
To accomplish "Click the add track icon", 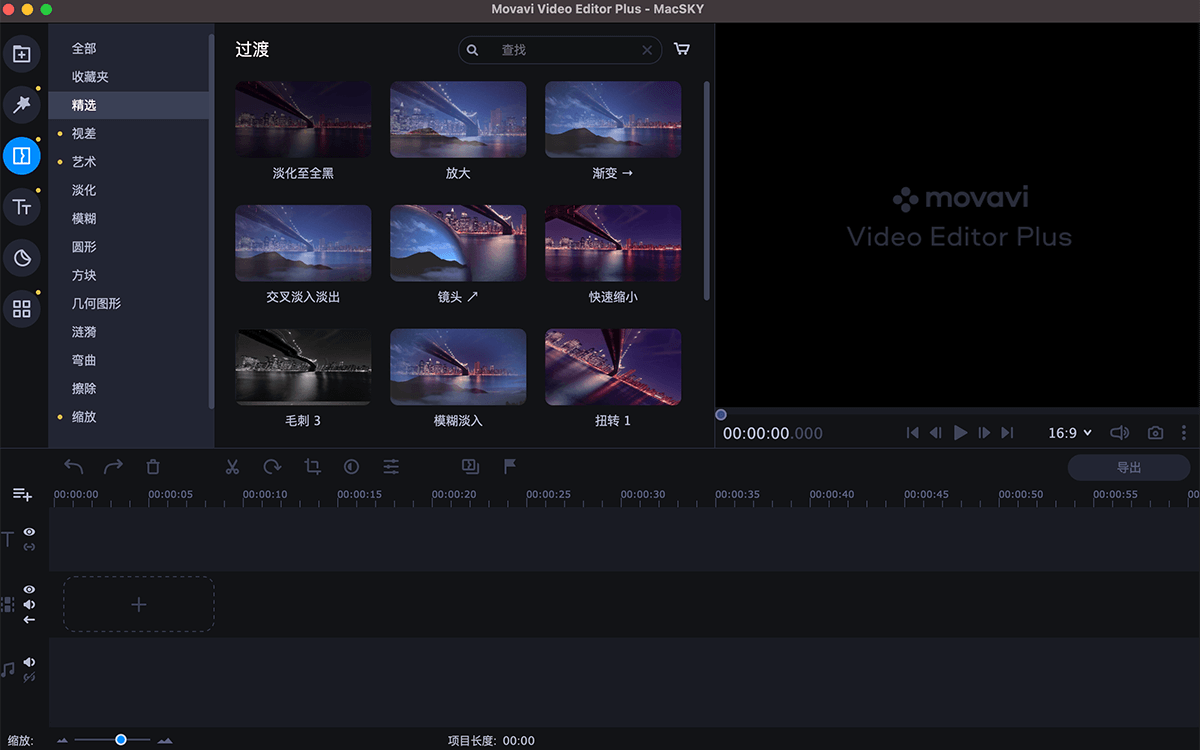I will [22, 494].
